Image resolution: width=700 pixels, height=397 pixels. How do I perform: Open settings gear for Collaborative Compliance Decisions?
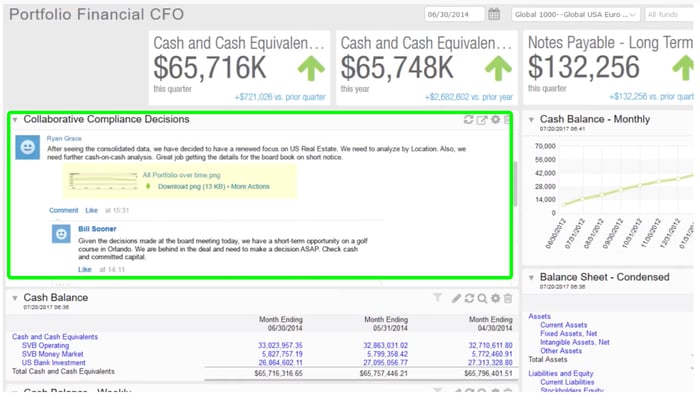click(496, 119)
